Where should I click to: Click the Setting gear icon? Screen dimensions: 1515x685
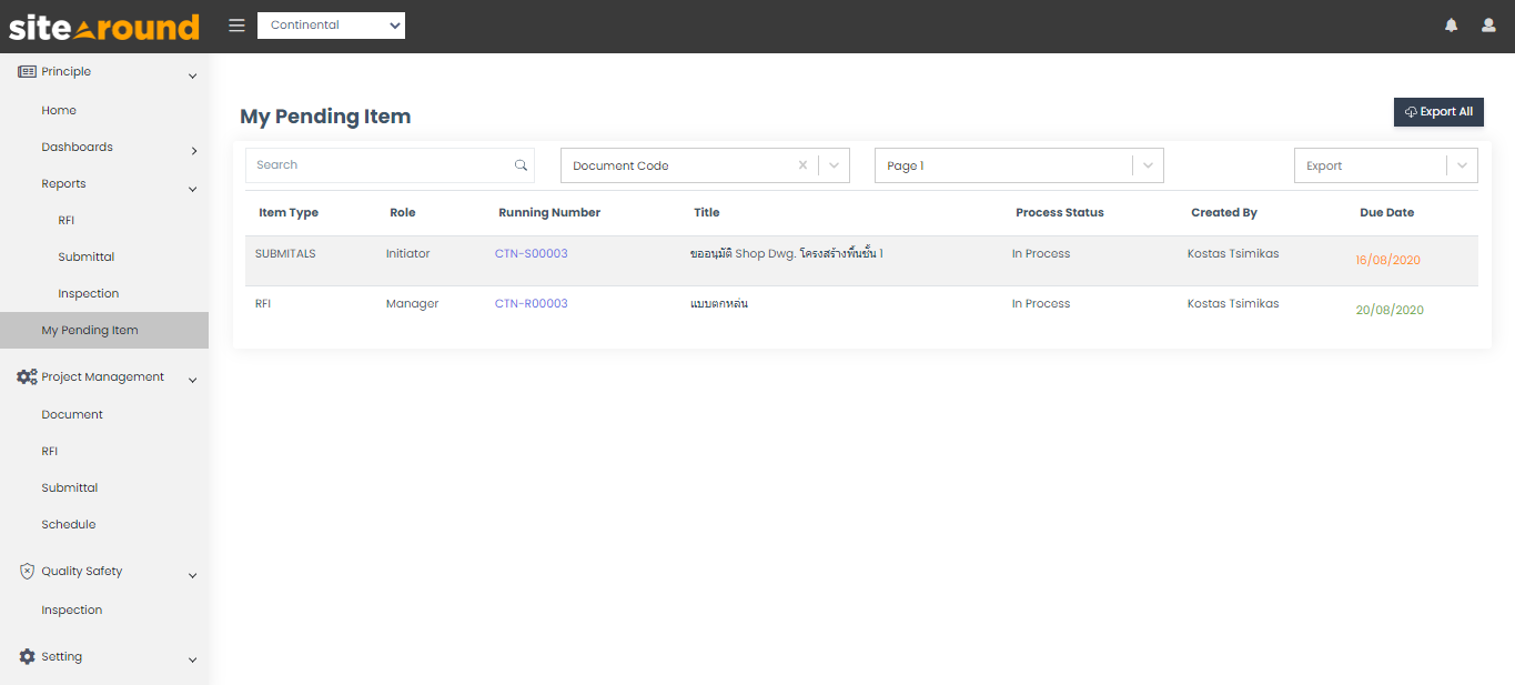point(27,657)
